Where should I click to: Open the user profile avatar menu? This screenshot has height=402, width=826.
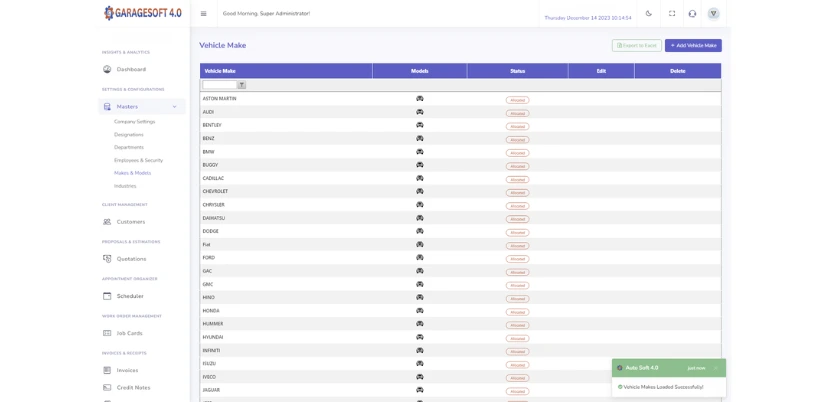pos(713,14)
